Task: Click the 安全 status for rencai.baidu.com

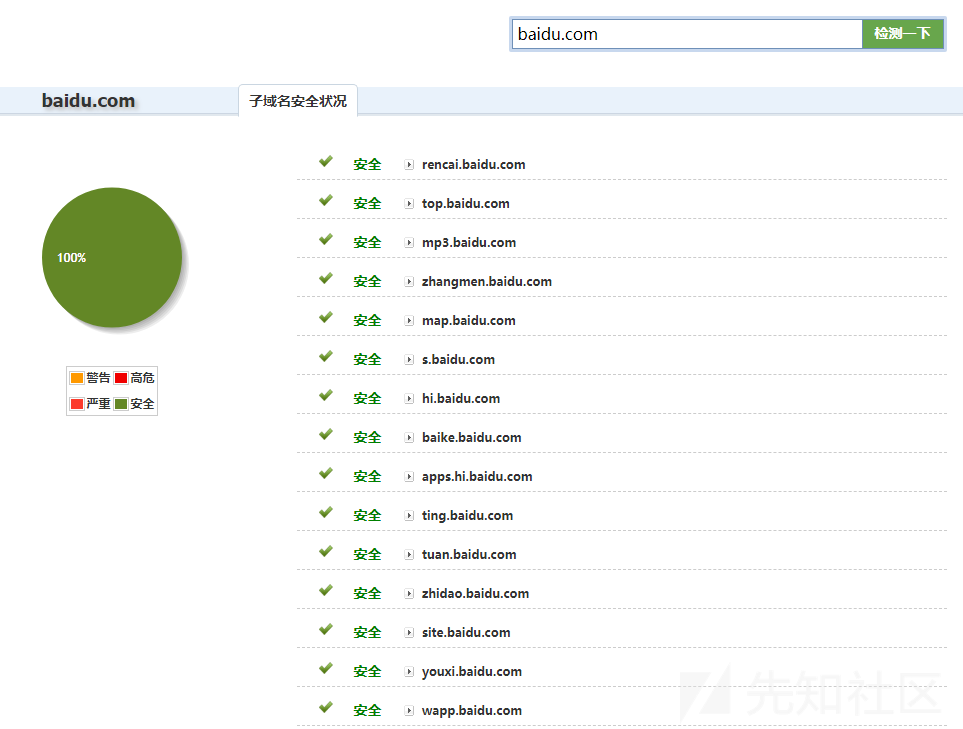Action: coord(367,165)
